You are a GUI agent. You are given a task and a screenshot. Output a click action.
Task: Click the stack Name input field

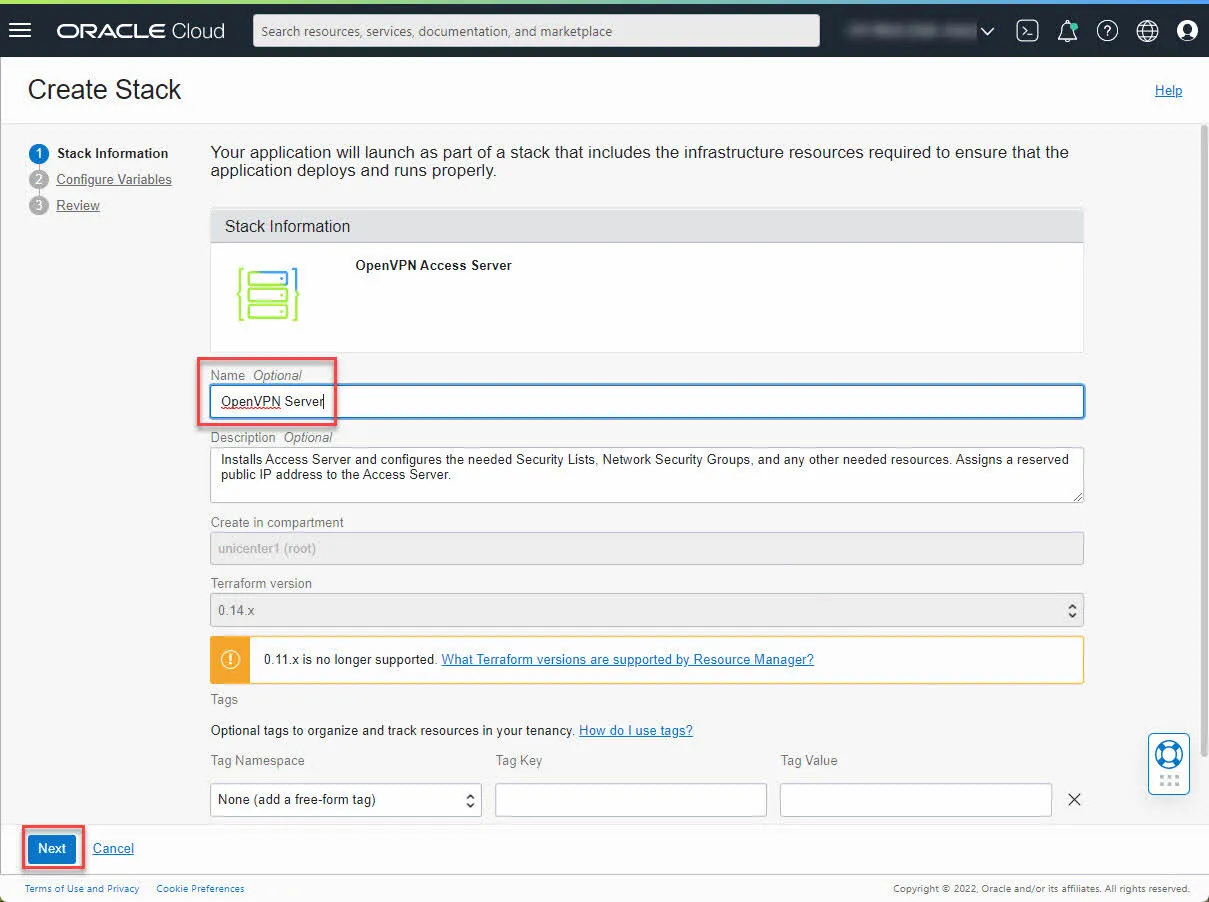[x=647, y=401]
